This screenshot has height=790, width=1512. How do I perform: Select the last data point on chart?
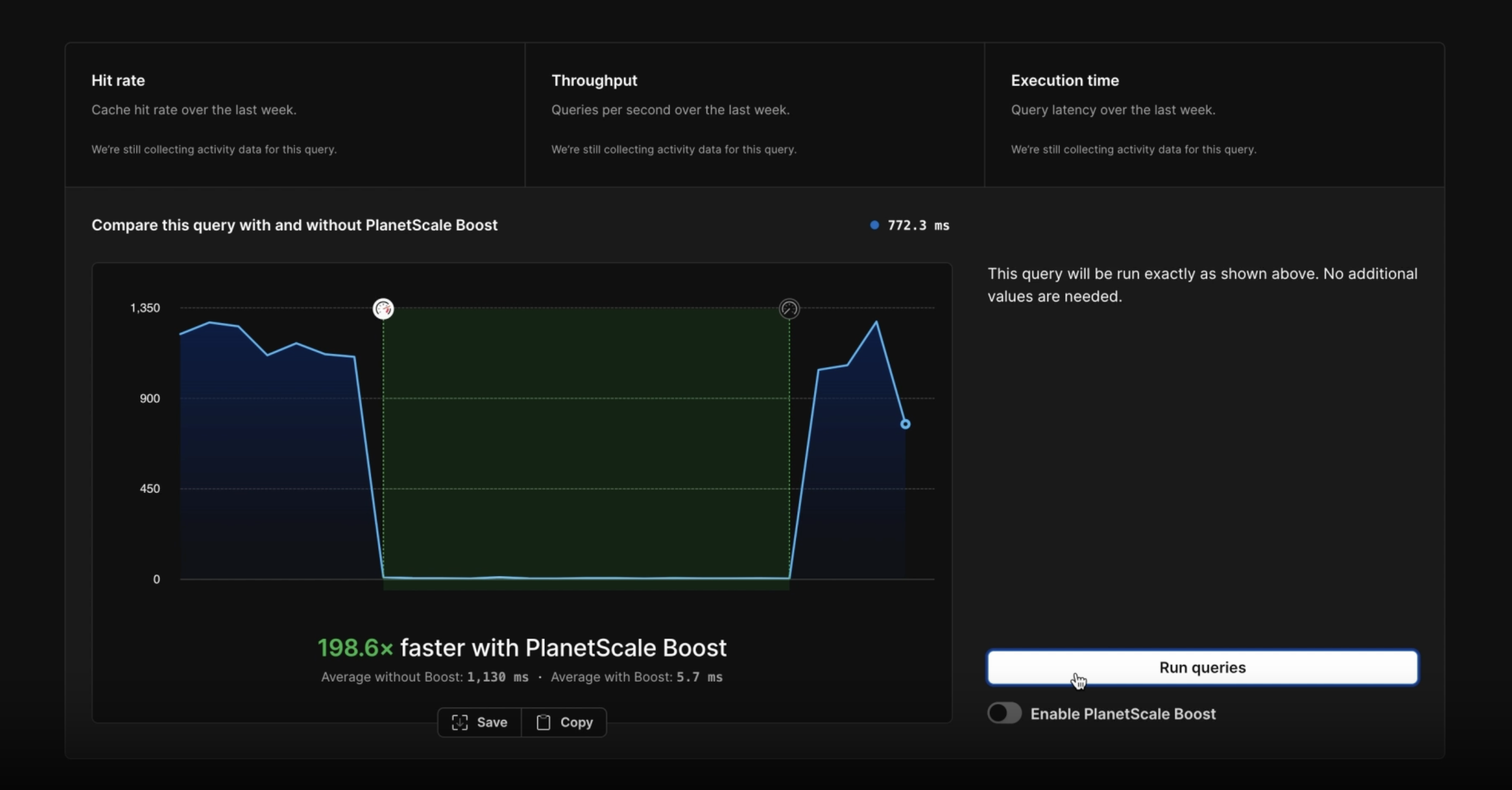pyautogui.click(x=905, y=424)
